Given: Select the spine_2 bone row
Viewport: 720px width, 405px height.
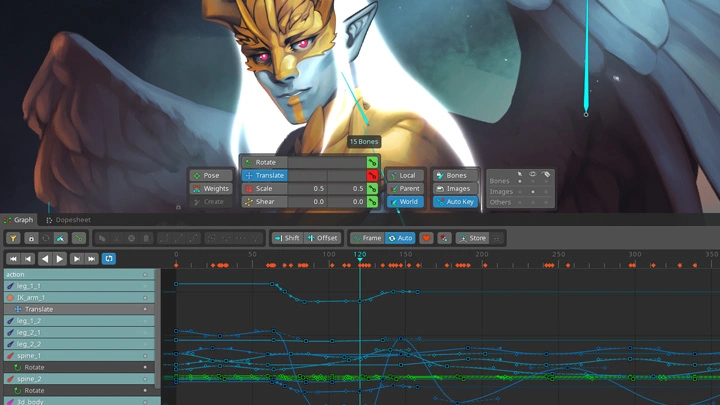Looking at the screenshot, I should tap(79, 379).
